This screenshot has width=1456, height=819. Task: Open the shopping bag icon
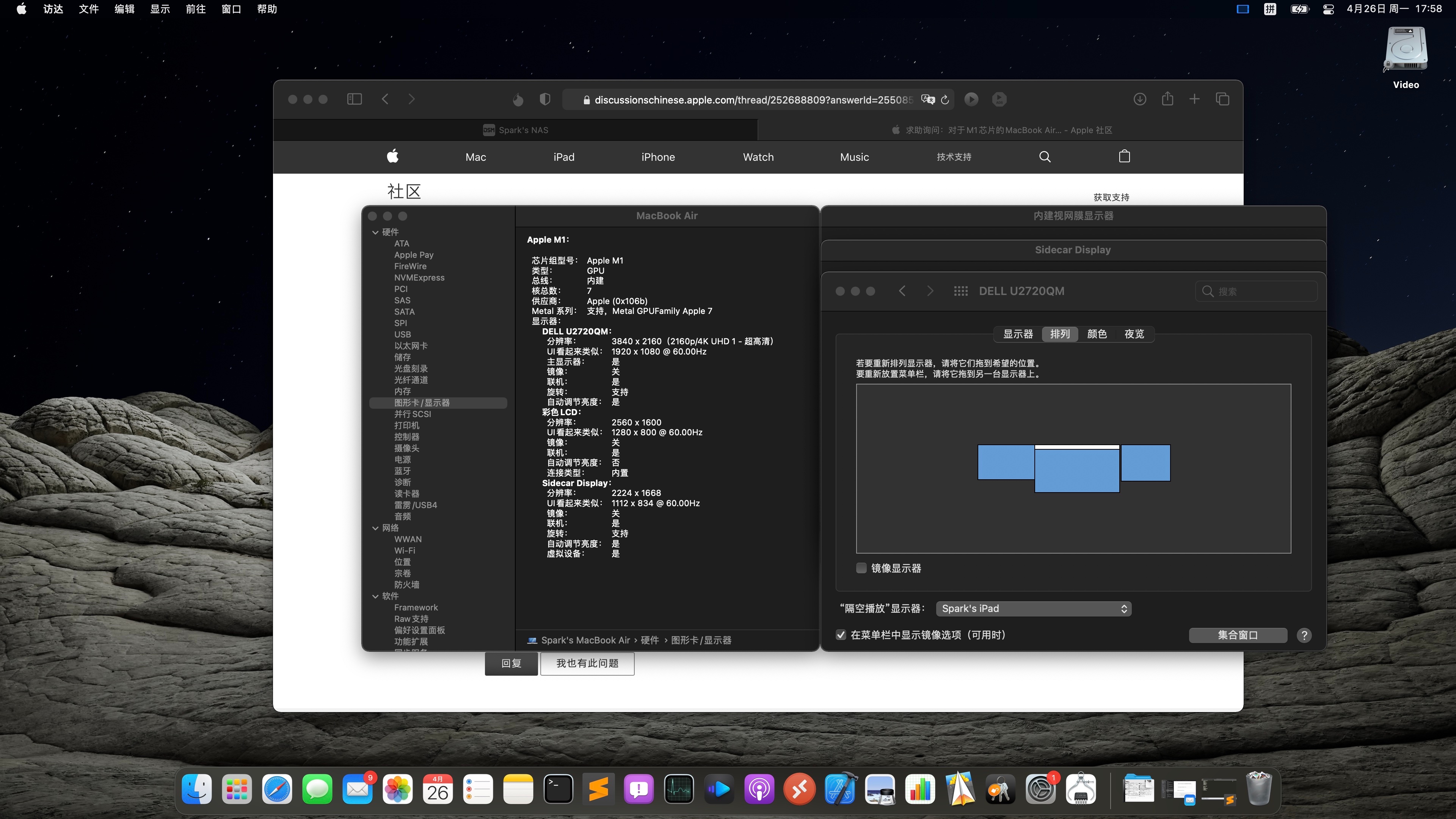point(1124,157)
